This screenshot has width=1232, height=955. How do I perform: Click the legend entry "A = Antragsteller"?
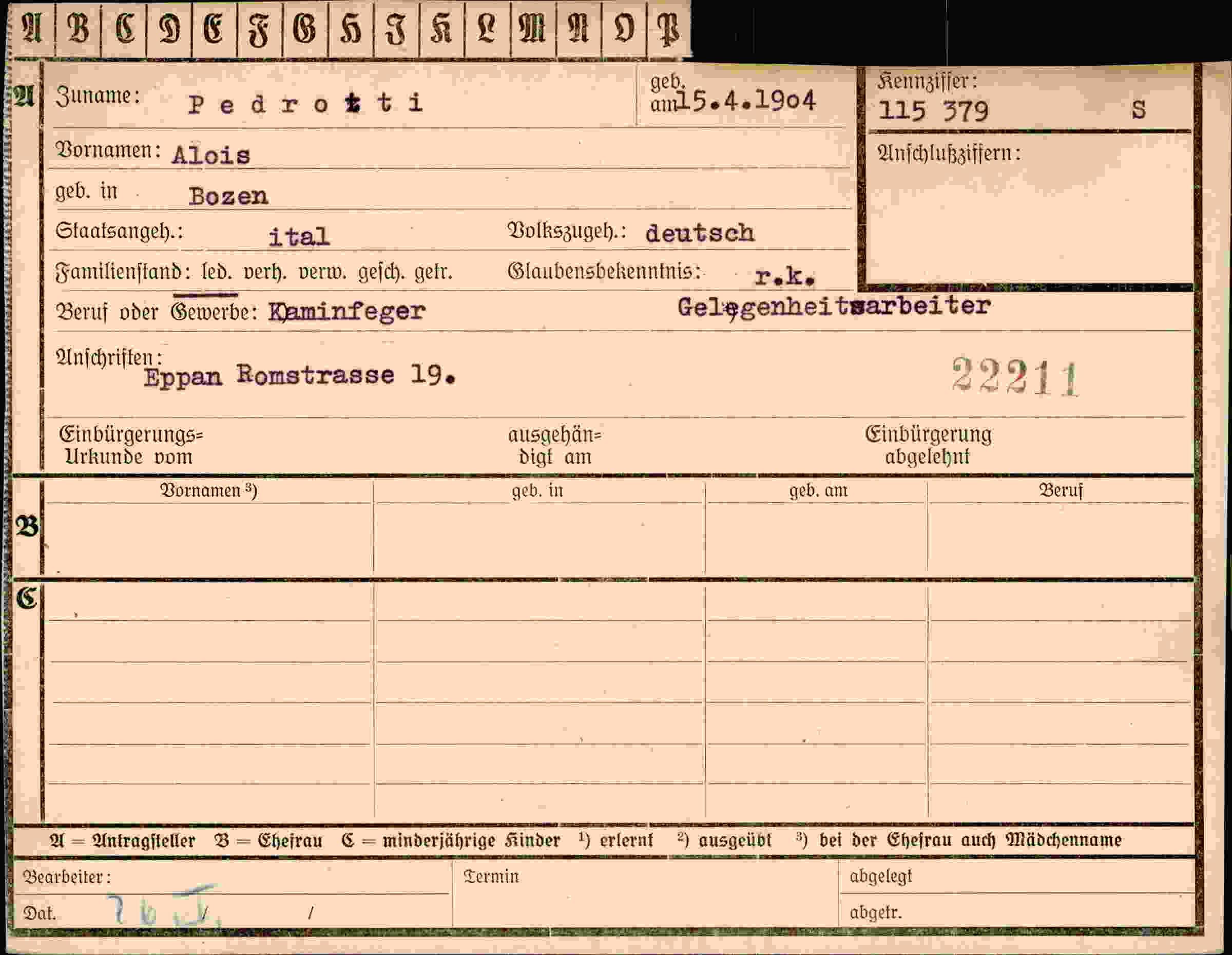click(122, 841)
